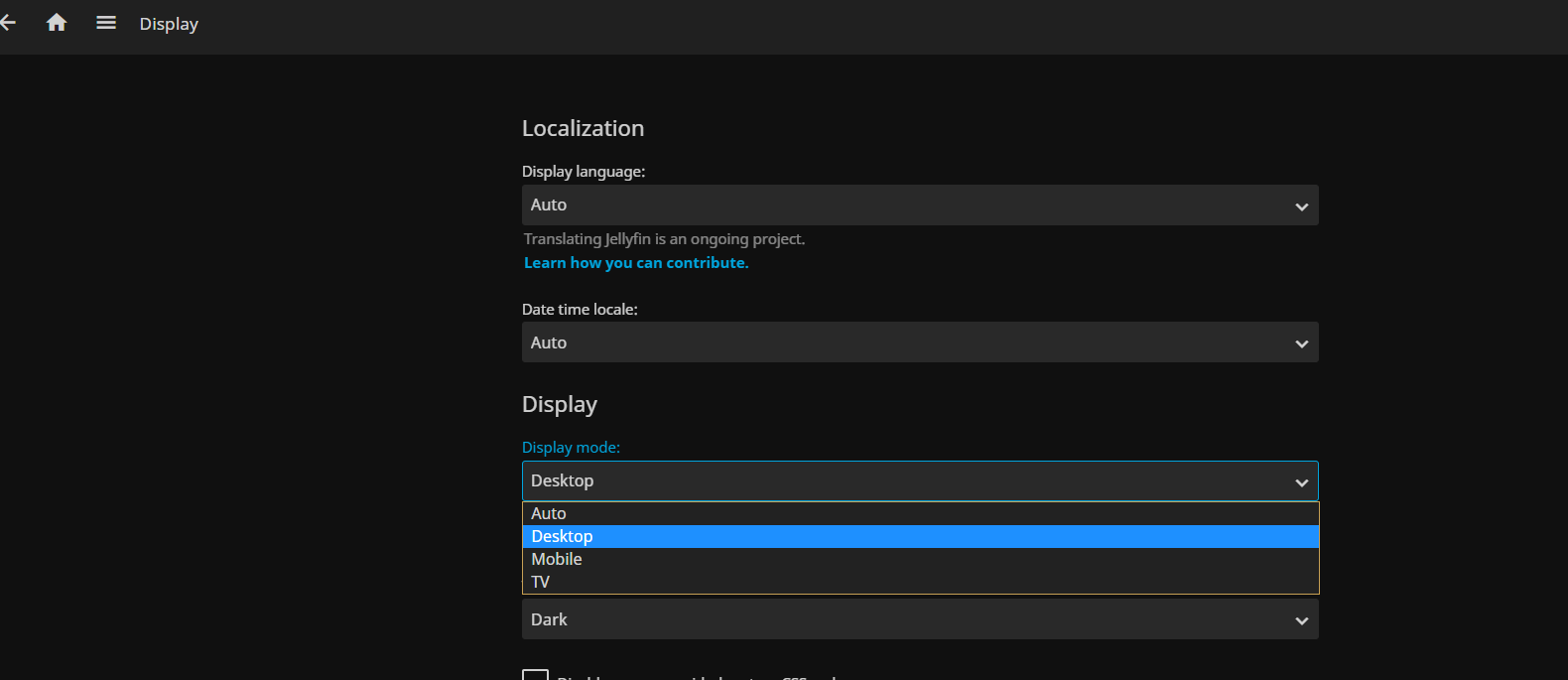1568x680 pixels.
Task: Go to the Home screen
Action: point(57,23)
